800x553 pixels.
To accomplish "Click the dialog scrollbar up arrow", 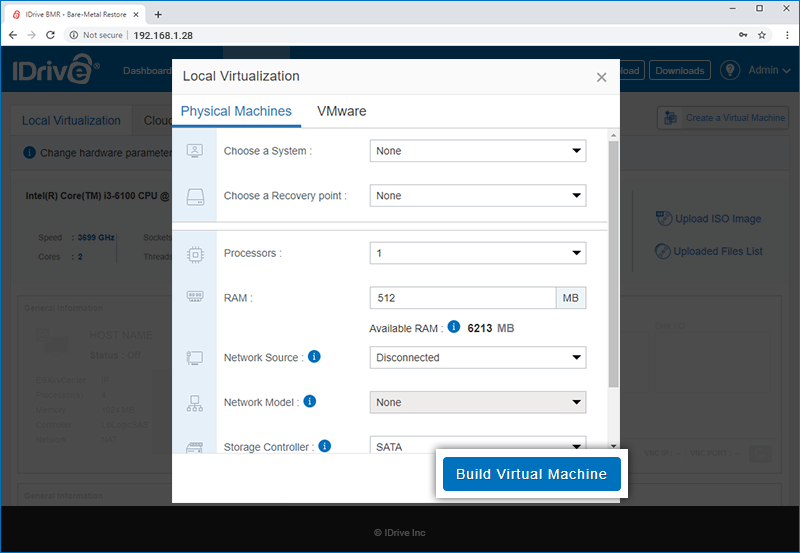I will click(x=613, y=135).
